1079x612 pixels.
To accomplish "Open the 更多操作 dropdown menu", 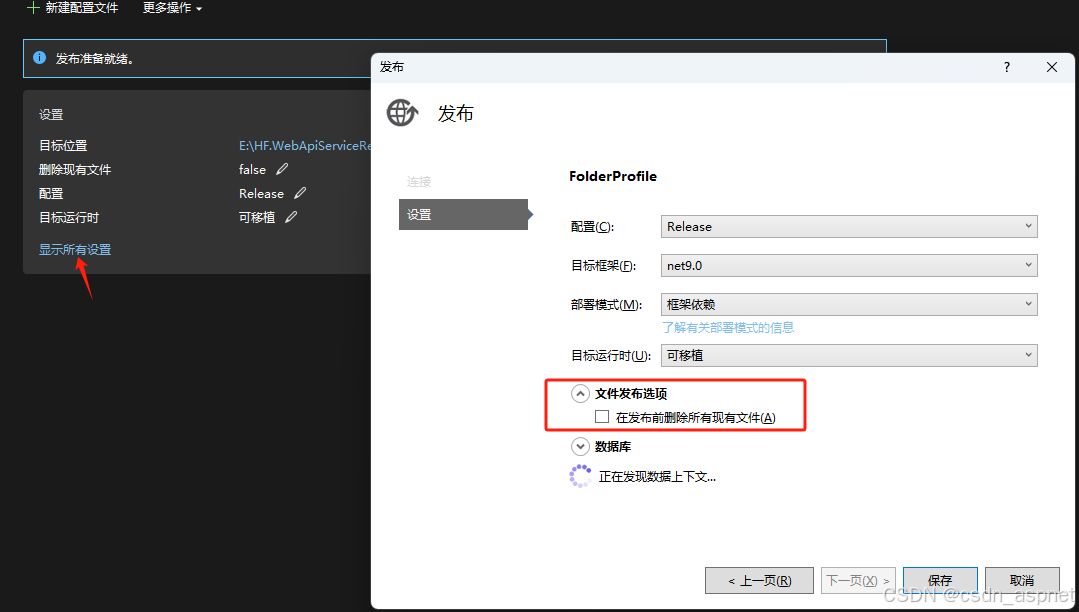I will pos(172,8).
